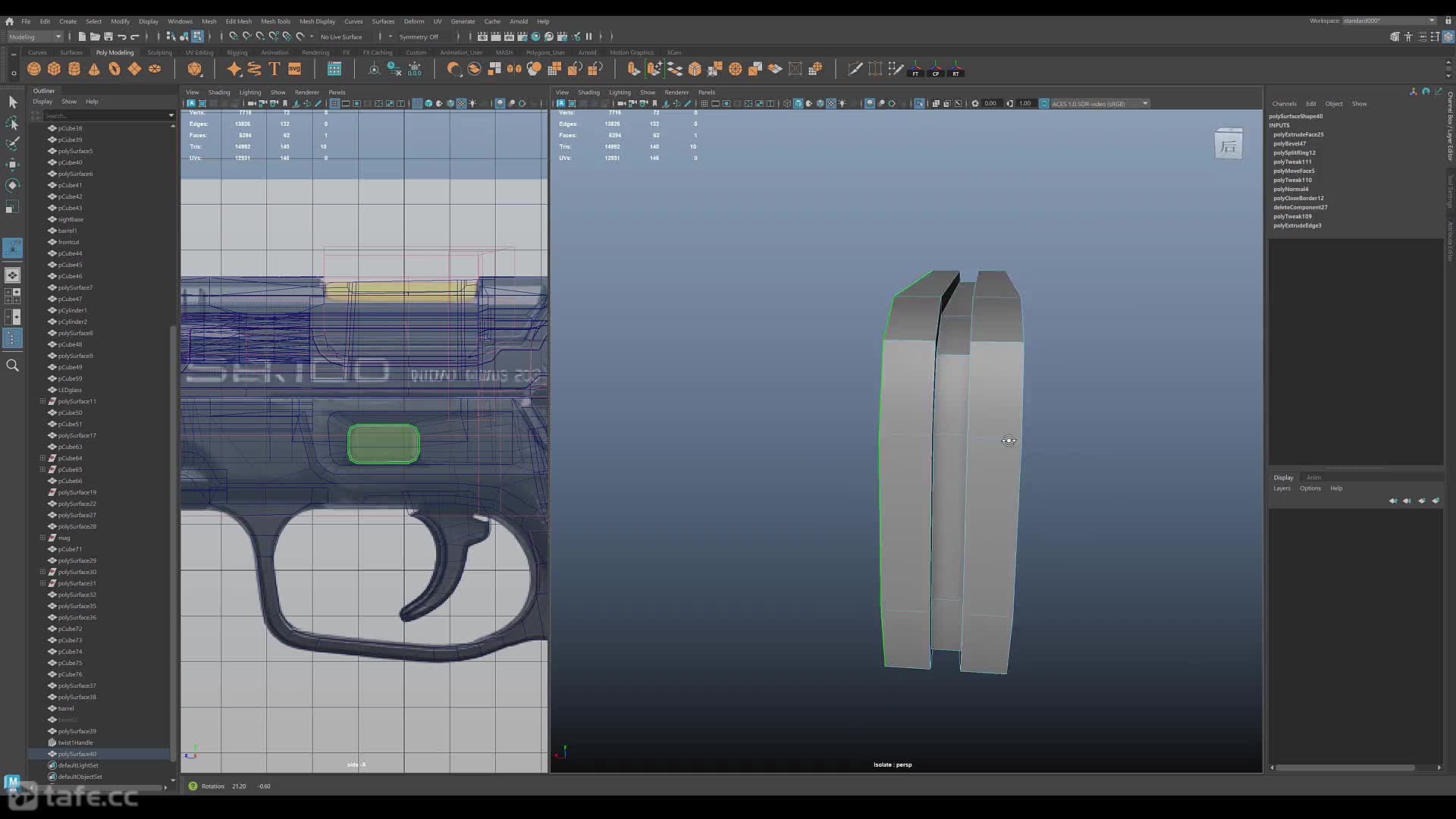Toggle pause viewport button in status line
Image resolution: width=1456 pixels, height=819 pixels.
coord(588,36)
